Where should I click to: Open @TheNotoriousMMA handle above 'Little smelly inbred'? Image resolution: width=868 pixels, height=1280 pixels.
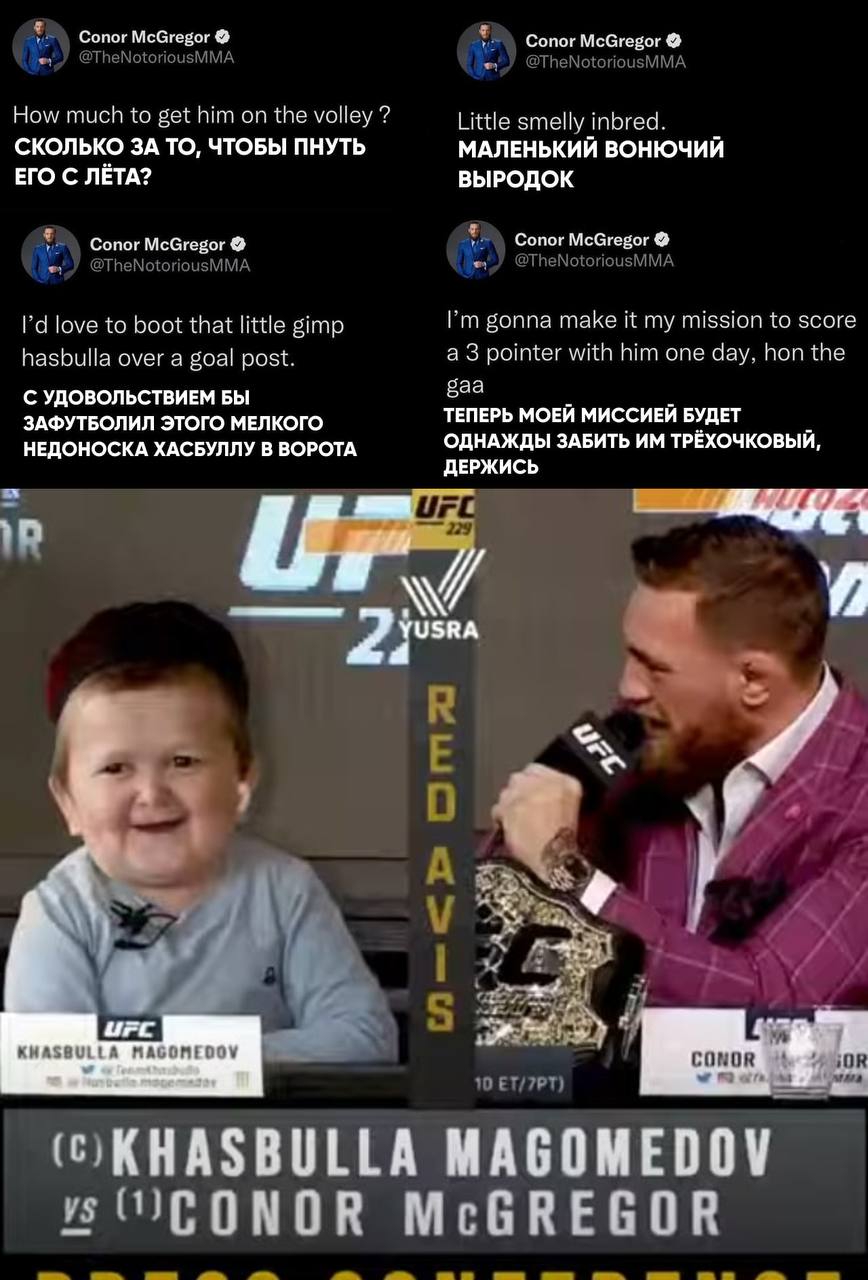click(x=606, y=62)
